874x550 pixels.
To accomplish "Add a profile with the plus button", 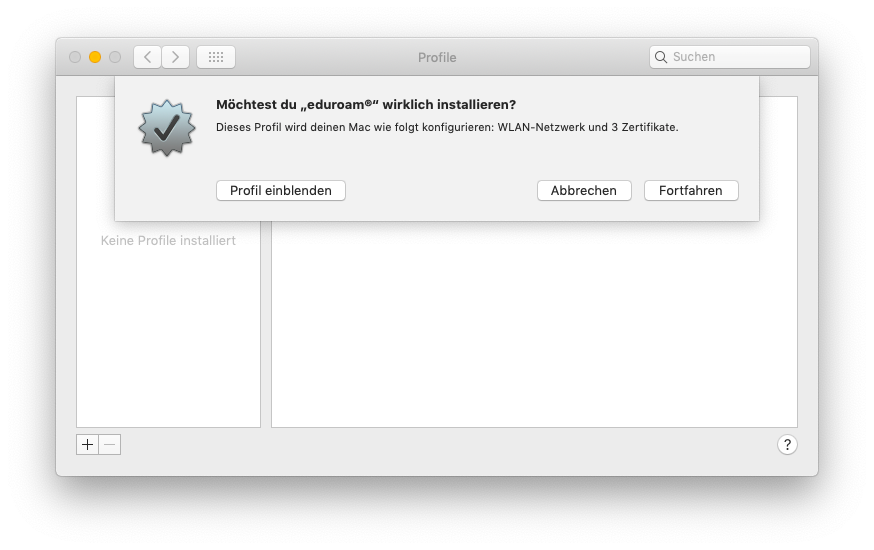I will pyautogui.click(x=88, y=445).
